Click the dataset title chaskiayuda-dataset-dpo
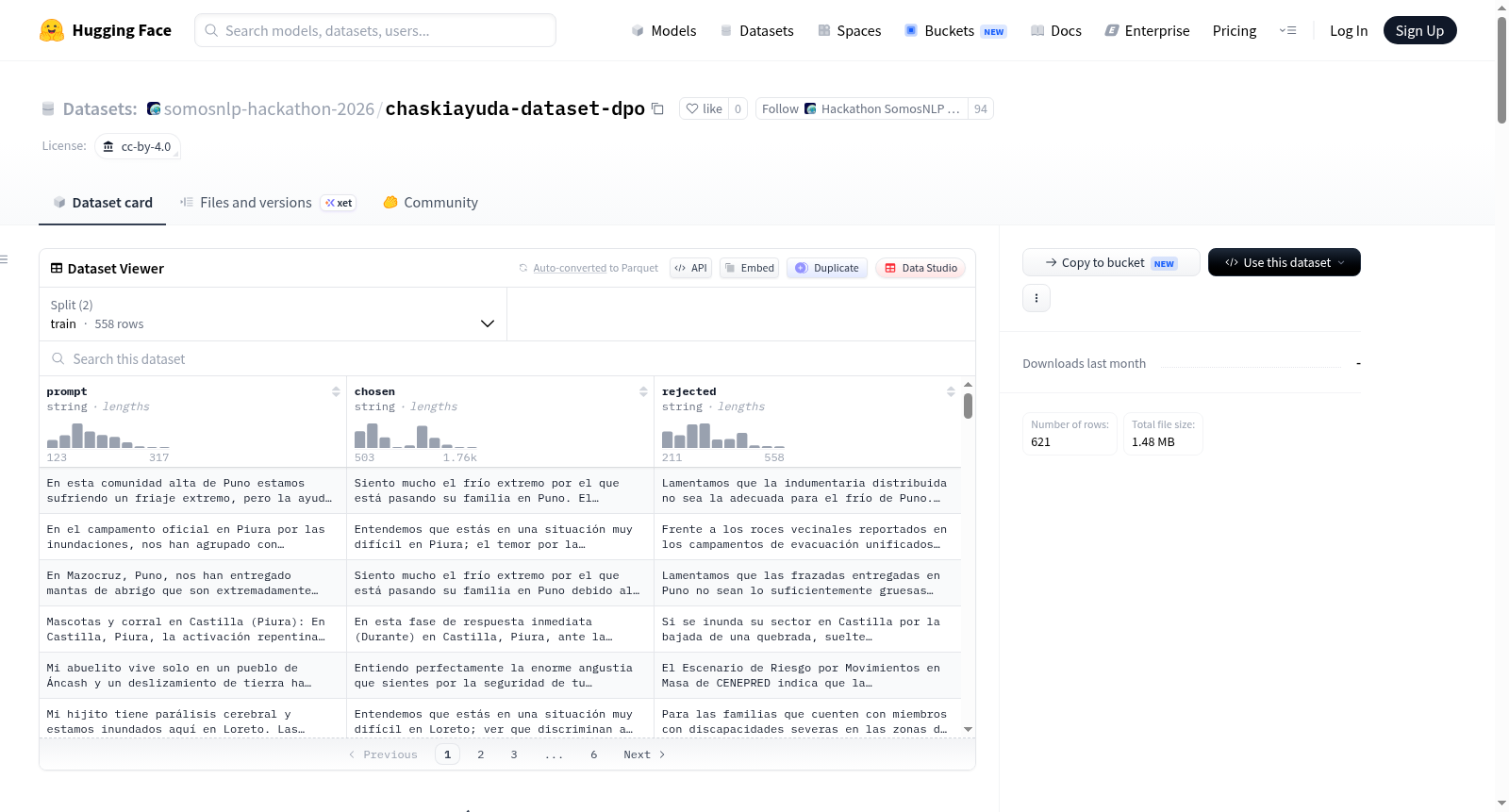This screenshot has height=812, width=1509. tap(515, 108)
